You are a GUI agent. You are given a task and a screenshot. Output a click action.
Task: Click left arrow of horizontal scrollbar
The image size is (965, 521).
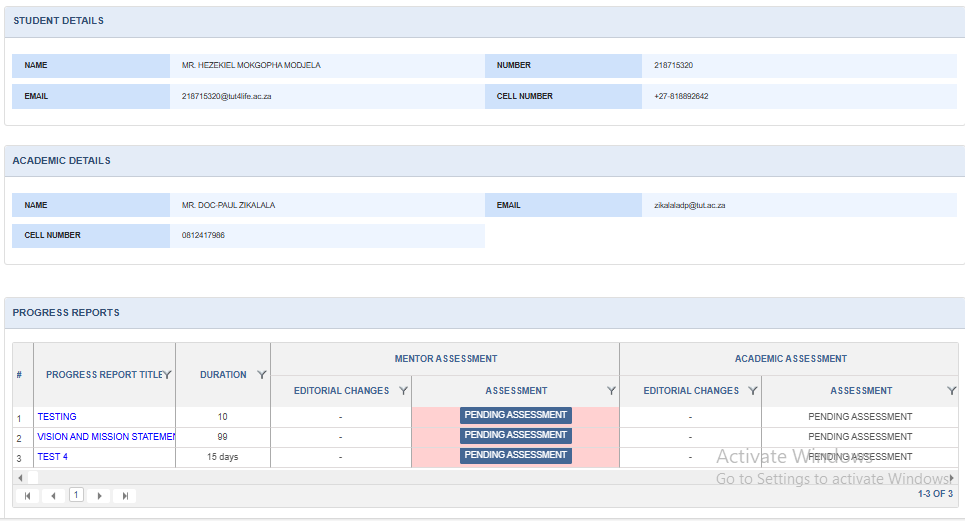(20, 478)
